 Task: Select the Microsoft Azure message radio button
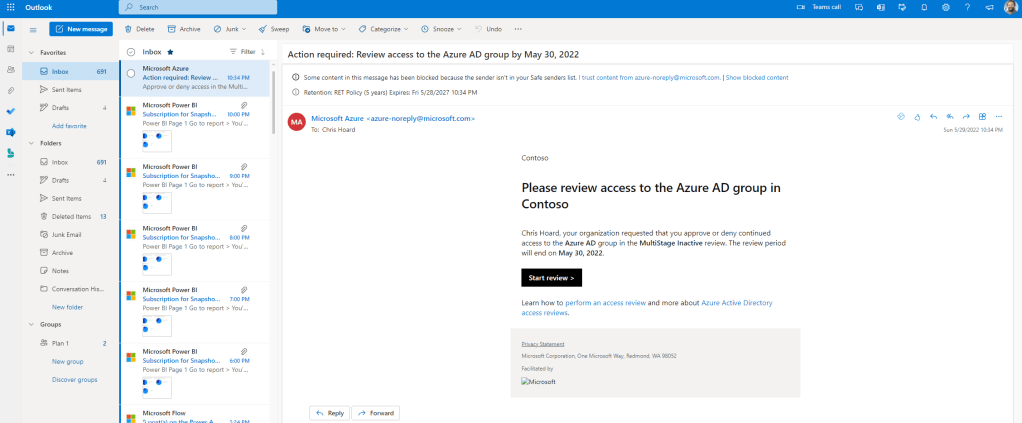[131, 73]
